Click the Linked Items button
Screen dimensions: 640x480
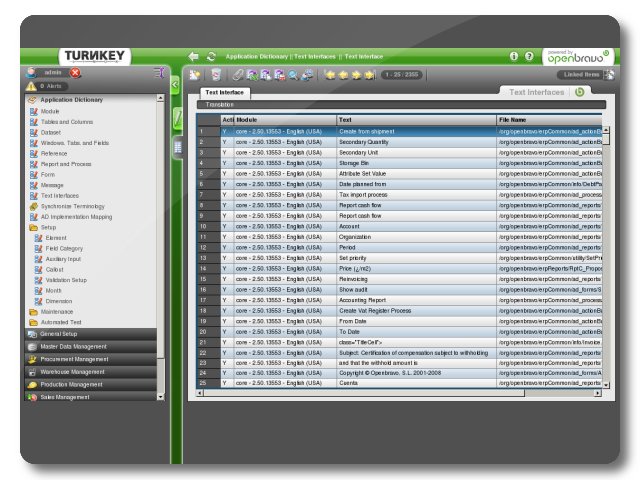(x=580, y=75)
